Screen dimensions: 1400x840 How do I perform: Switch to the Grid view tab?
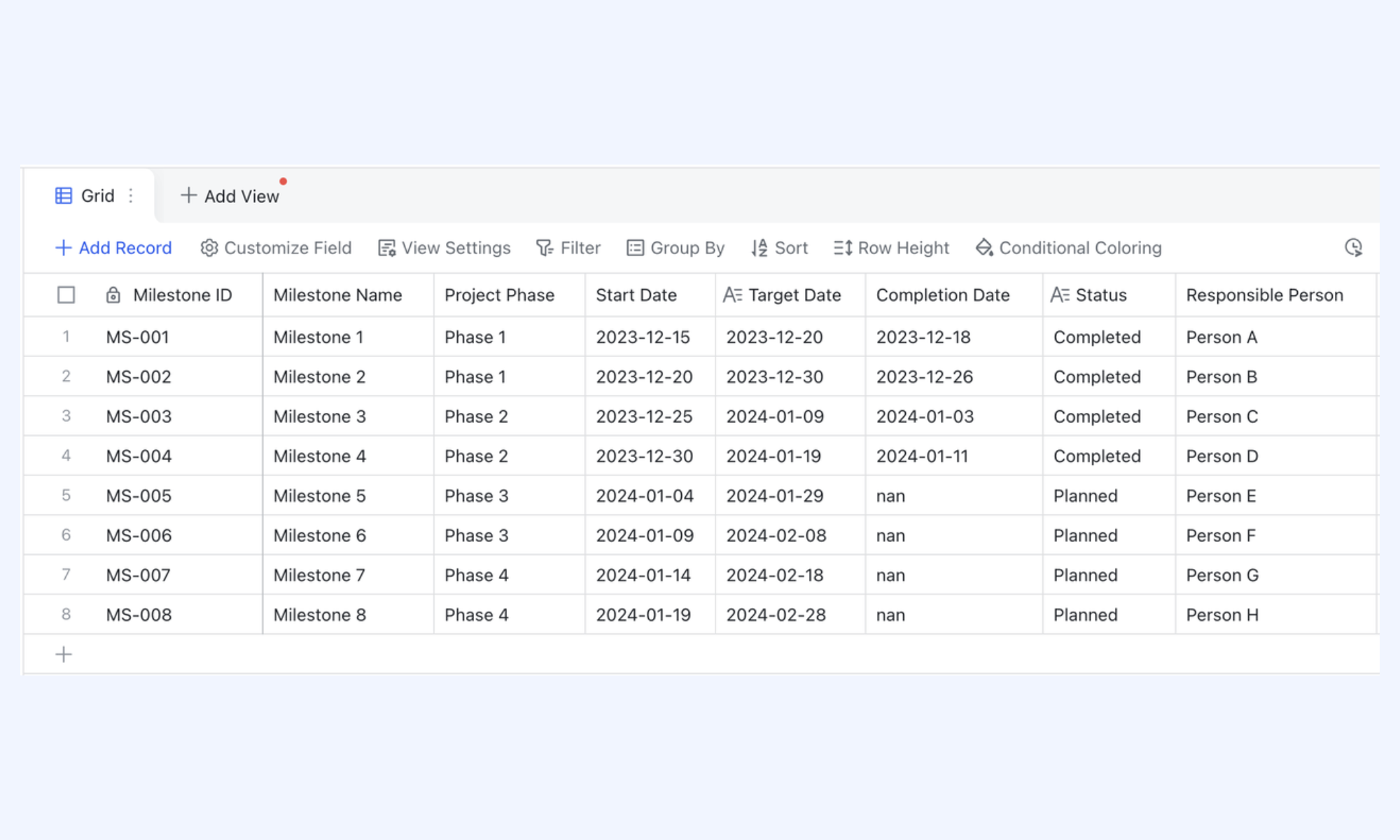(89, 196)
